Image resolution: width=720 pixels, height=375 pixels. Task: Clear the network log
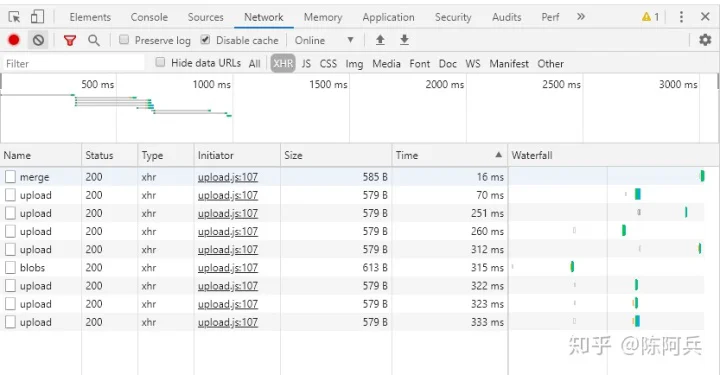pyautogui.click(x=39, y=40)
